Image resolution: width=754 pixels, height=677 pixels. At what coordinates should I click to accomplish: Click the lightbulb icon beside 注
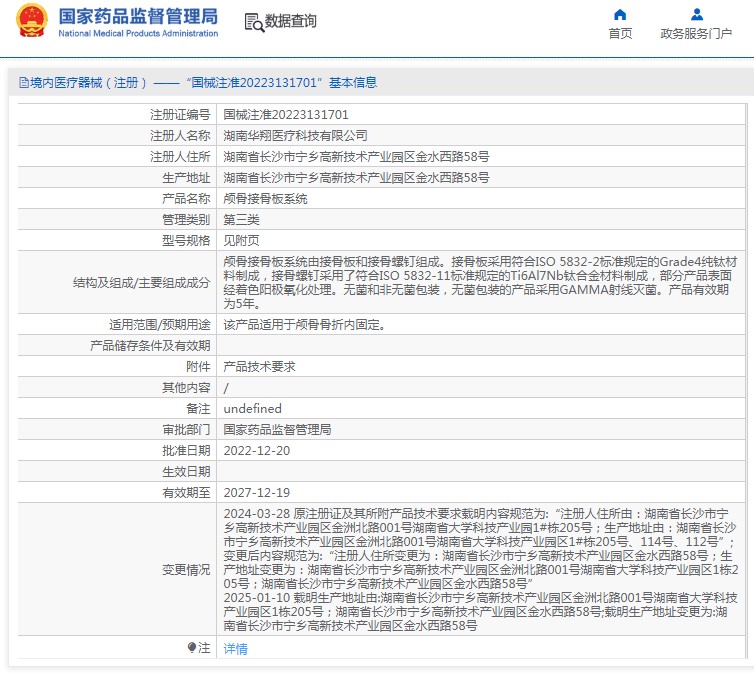click(x=192, y=648)
